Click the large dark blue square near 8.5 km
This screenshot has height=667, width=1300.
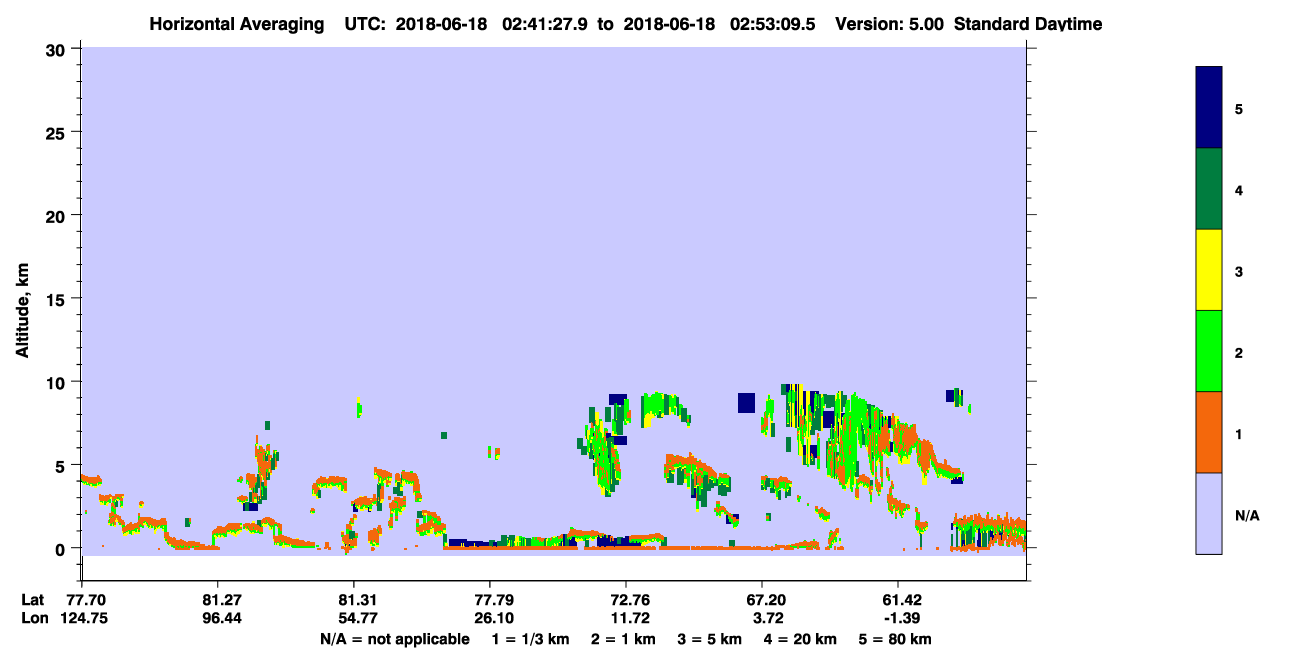coord(746,402)
